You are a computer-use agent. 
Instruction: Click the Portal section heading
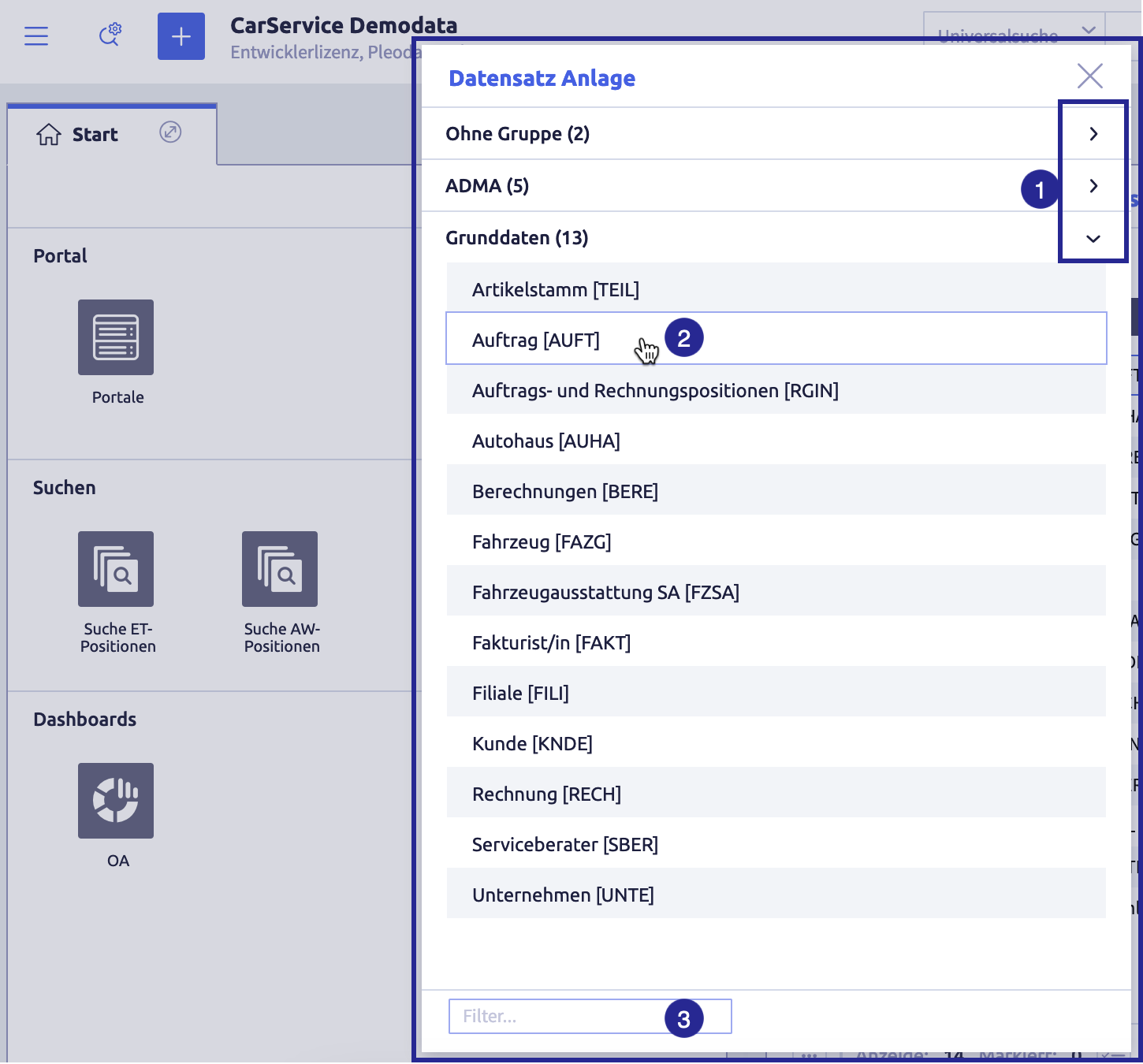click(60, 256)
